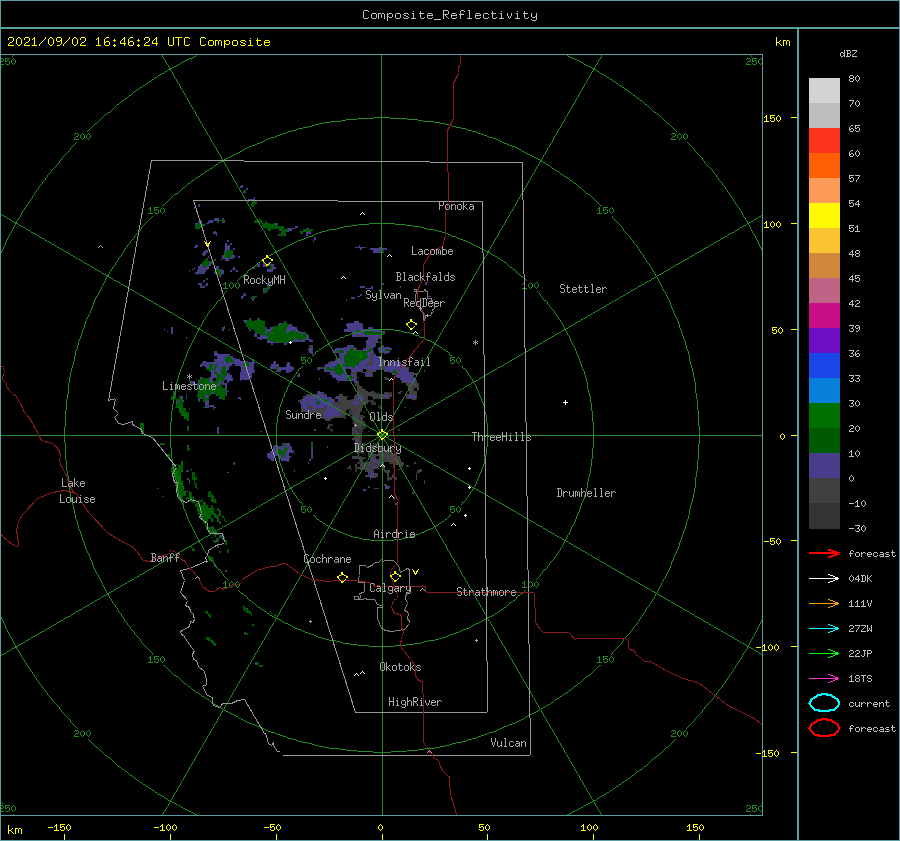
Task: Click the Limestone label
Action: point(189,386)
